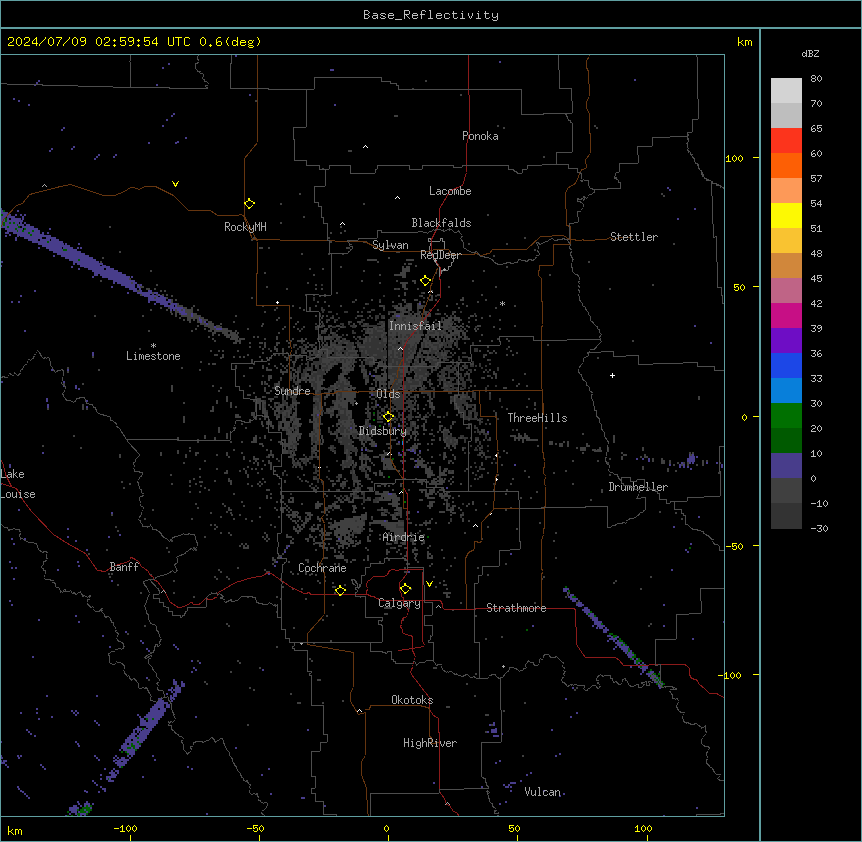Click the -50 tick on the horizontal axis
This screenshot has height=842, width=862.
[255, 828]
